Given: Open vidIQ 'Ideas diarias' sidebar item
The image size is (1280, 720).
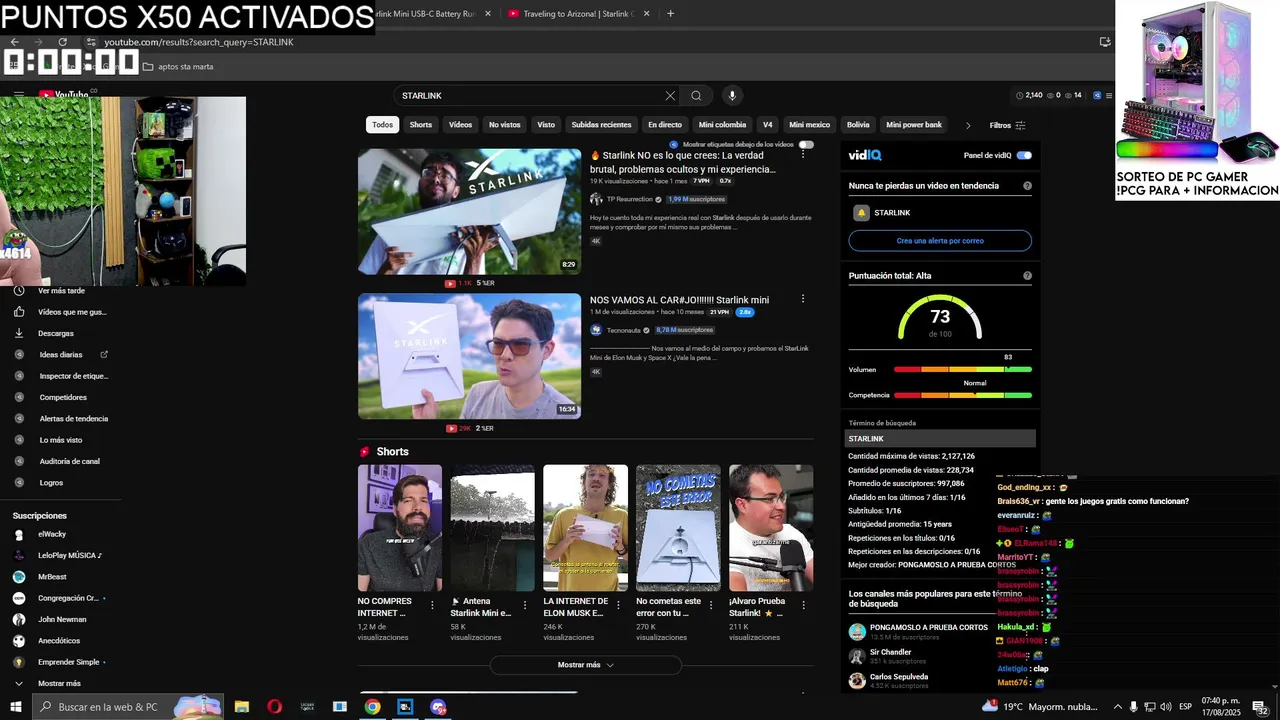Looking at the screenshot, I should click(x=60, y=355).
